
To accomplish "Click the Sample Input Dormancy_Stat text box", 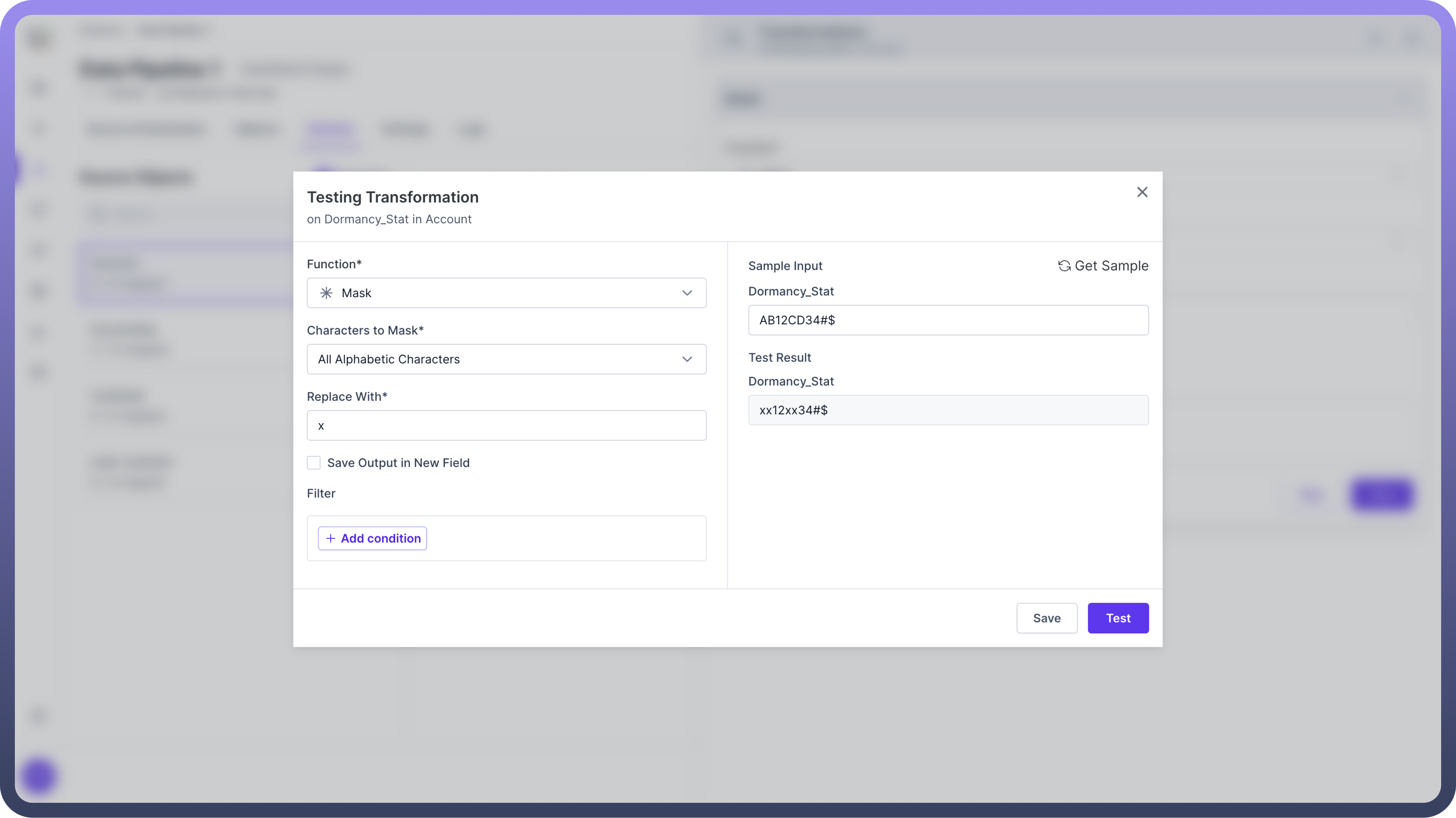I will coord(948,320).
